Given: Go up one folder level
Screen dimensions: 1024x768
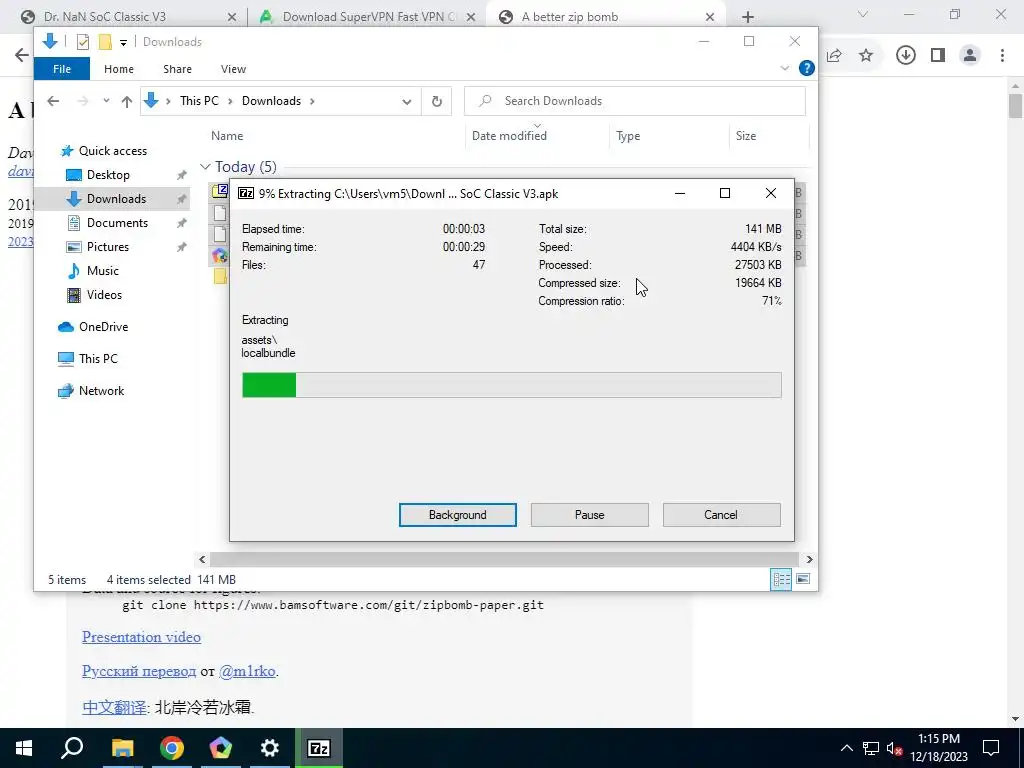Looking at the screenshot, I should point(127,101).
